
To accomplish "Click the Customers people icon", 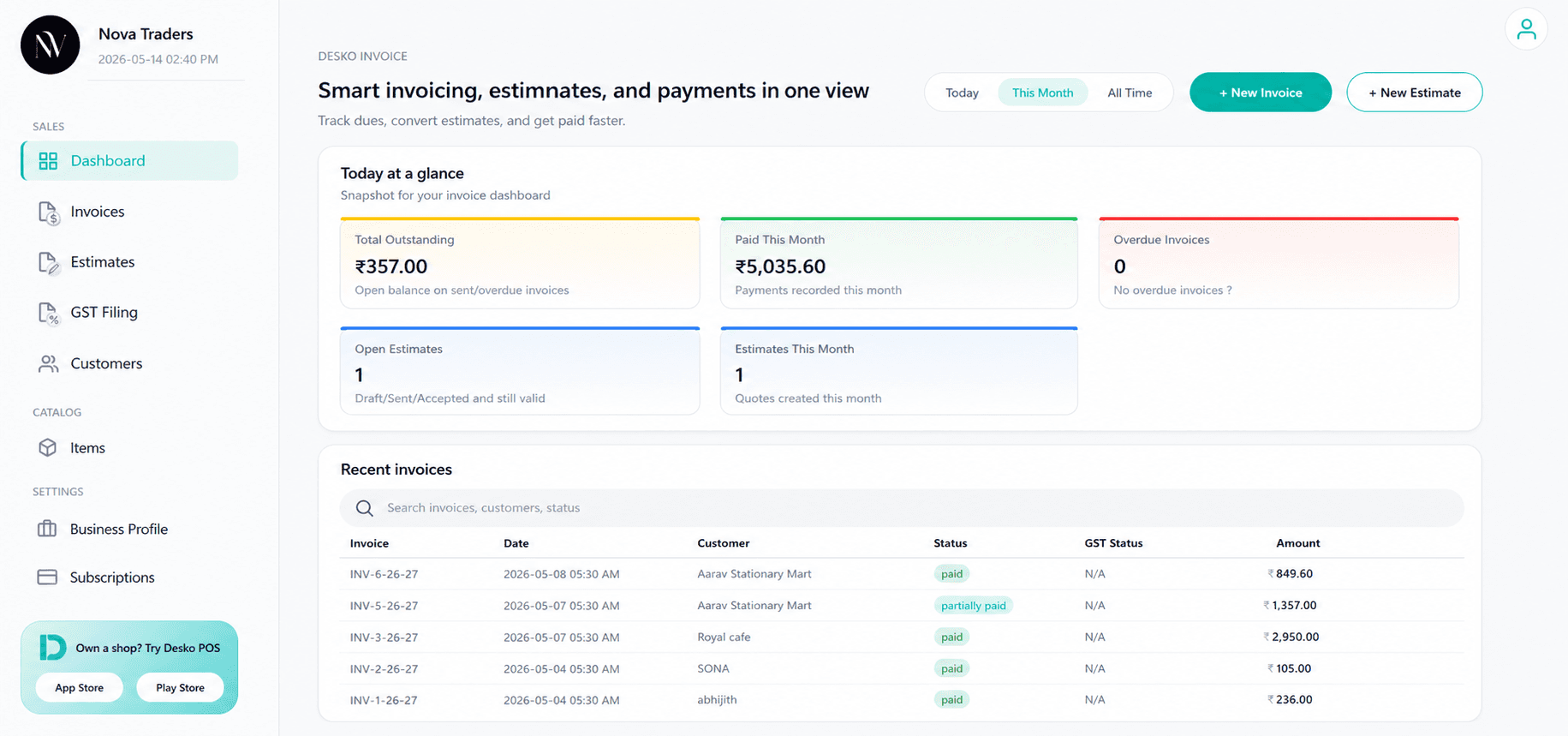I will pyautogui.click(x=48, y=363).
